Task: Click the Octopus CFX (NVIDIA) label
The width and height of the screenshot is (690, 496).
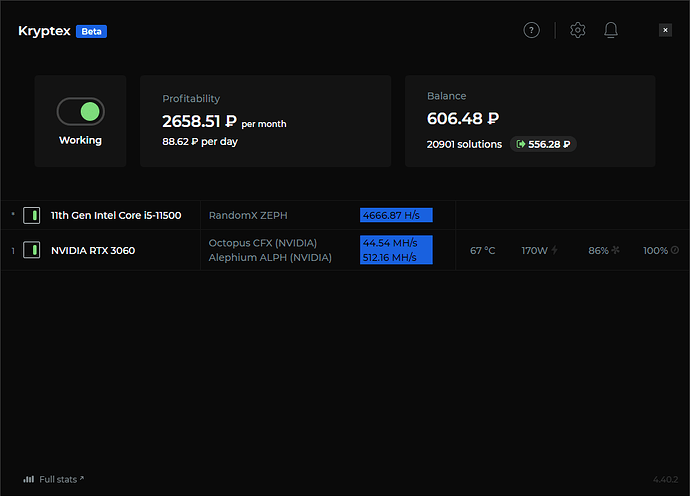Action: [x=263, y=243]
